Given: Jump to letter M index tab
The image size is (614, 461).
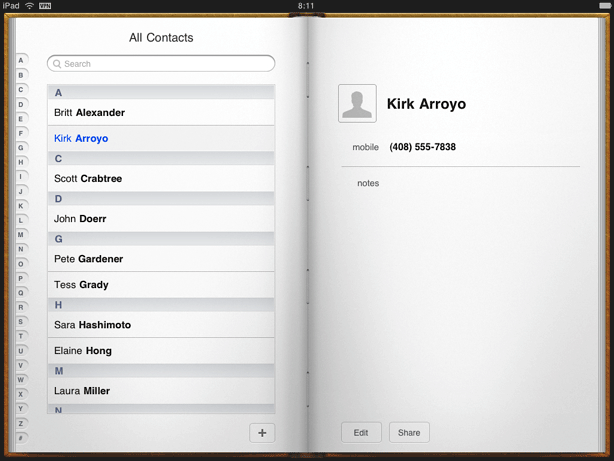Looking at the screenshot, I should (x=20, y=235).
